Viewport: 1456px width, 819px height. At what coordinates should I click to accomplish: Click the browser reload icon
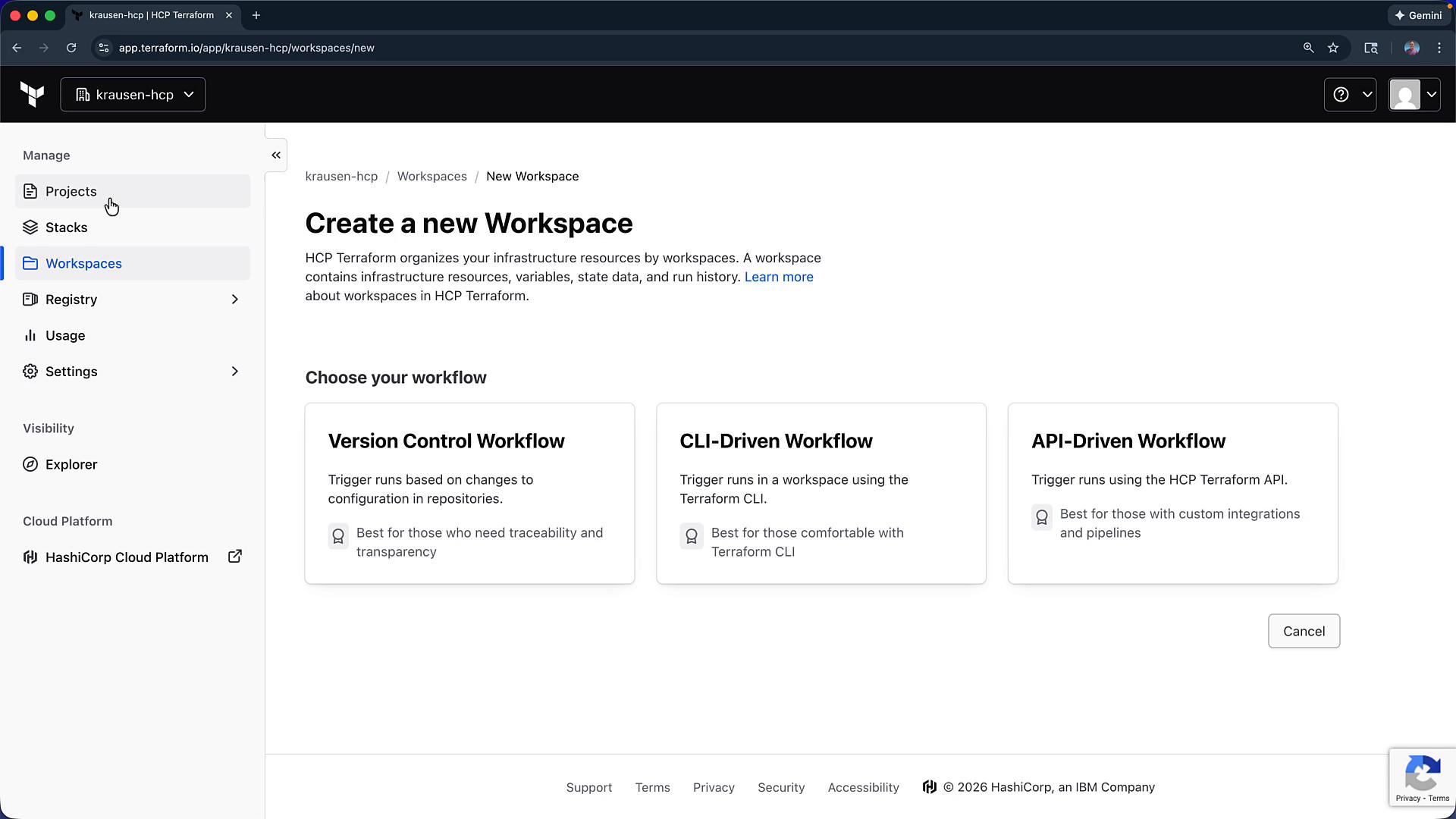pyautogui.click(x=71, y=48)
